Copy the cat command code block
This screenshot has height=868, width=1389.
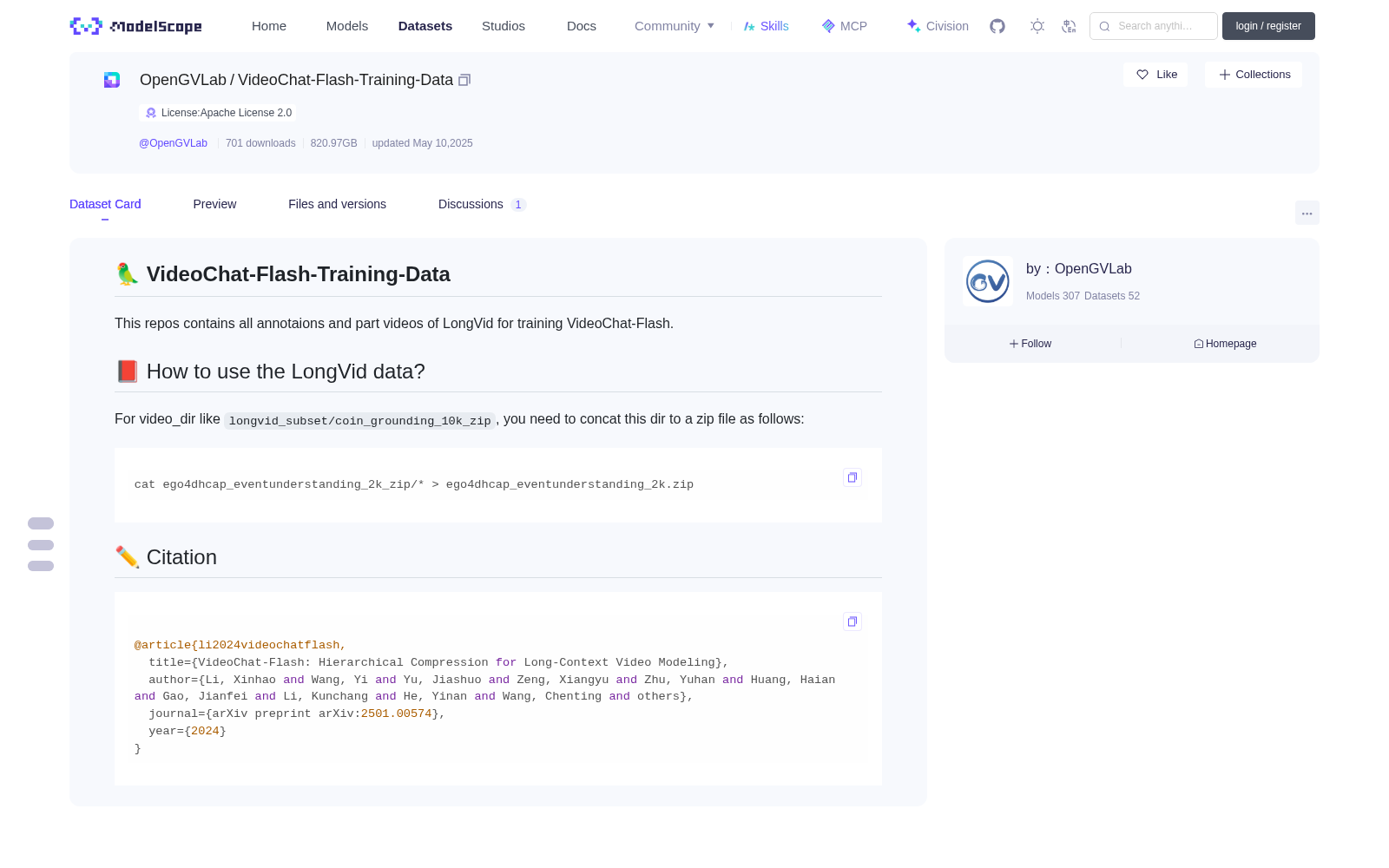tap(852, 477)
